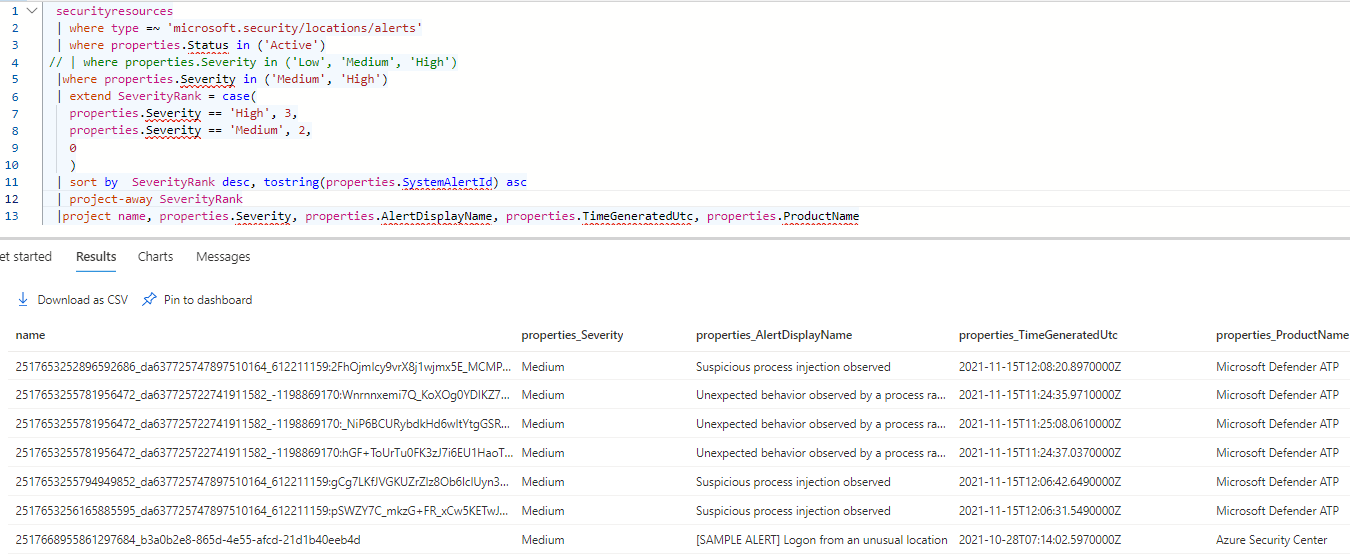Click the Azure Security Center product cell

(x=1271, y=540)
